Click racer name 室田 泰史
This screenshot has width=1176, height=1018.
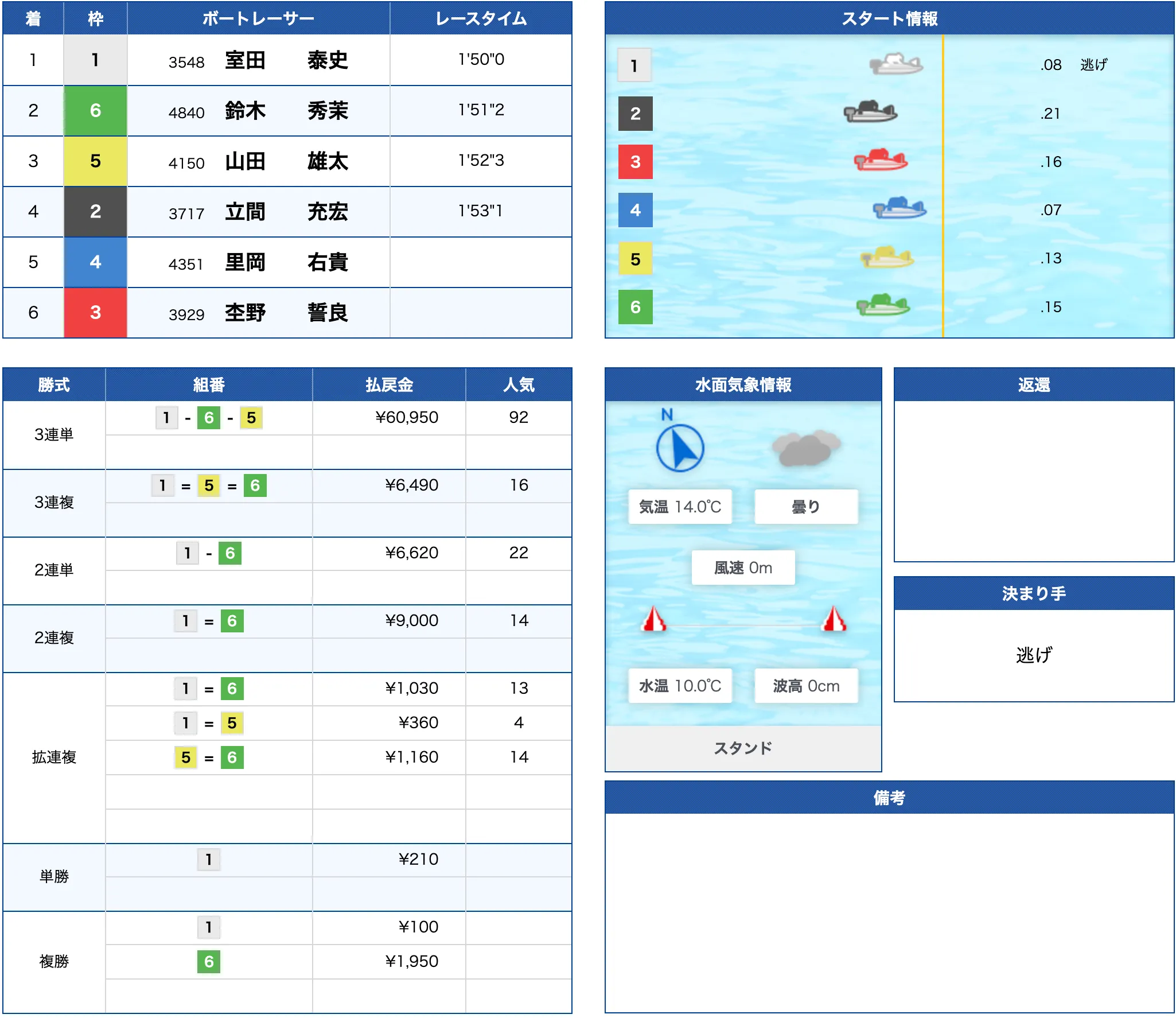286,60
